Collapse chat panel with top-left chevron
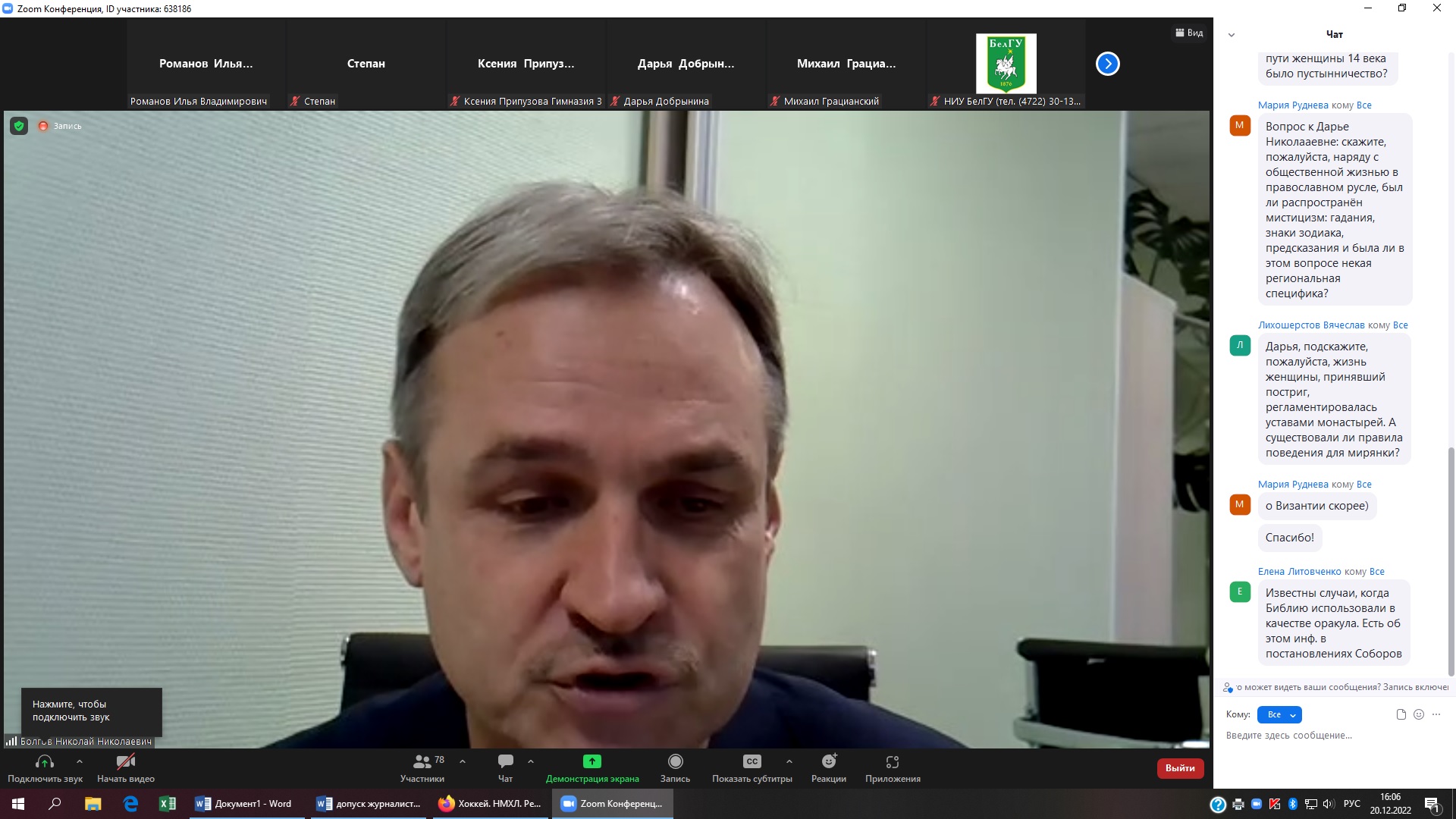The image size is (1456, 819). (1232, 35)
